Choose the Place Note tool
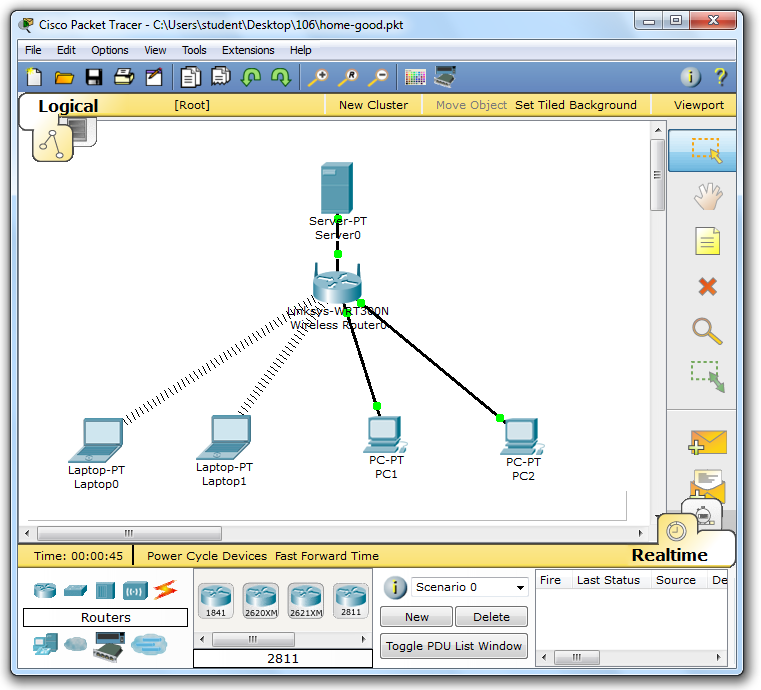The height and width of the screenshot is (690, 761). tap(707, 241)
